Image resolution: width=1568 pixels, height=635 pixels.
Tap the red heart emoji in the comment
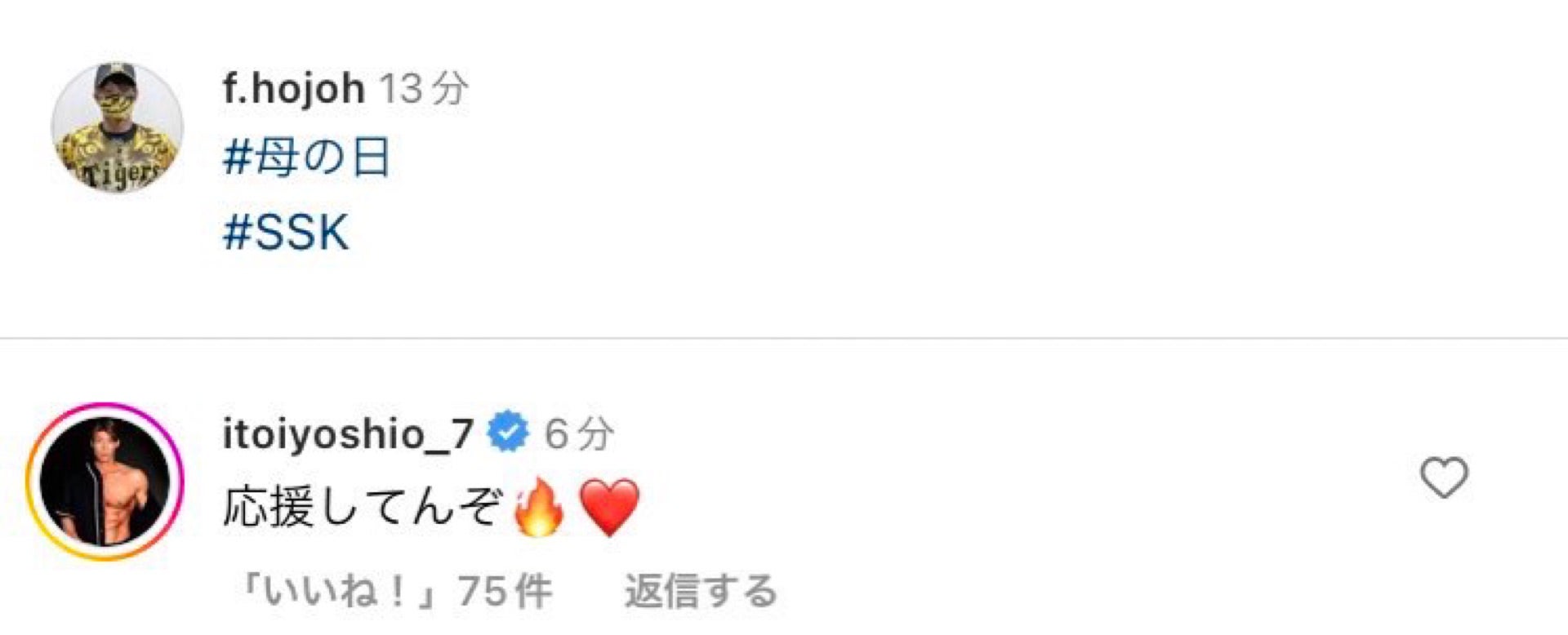coord(609,507)
